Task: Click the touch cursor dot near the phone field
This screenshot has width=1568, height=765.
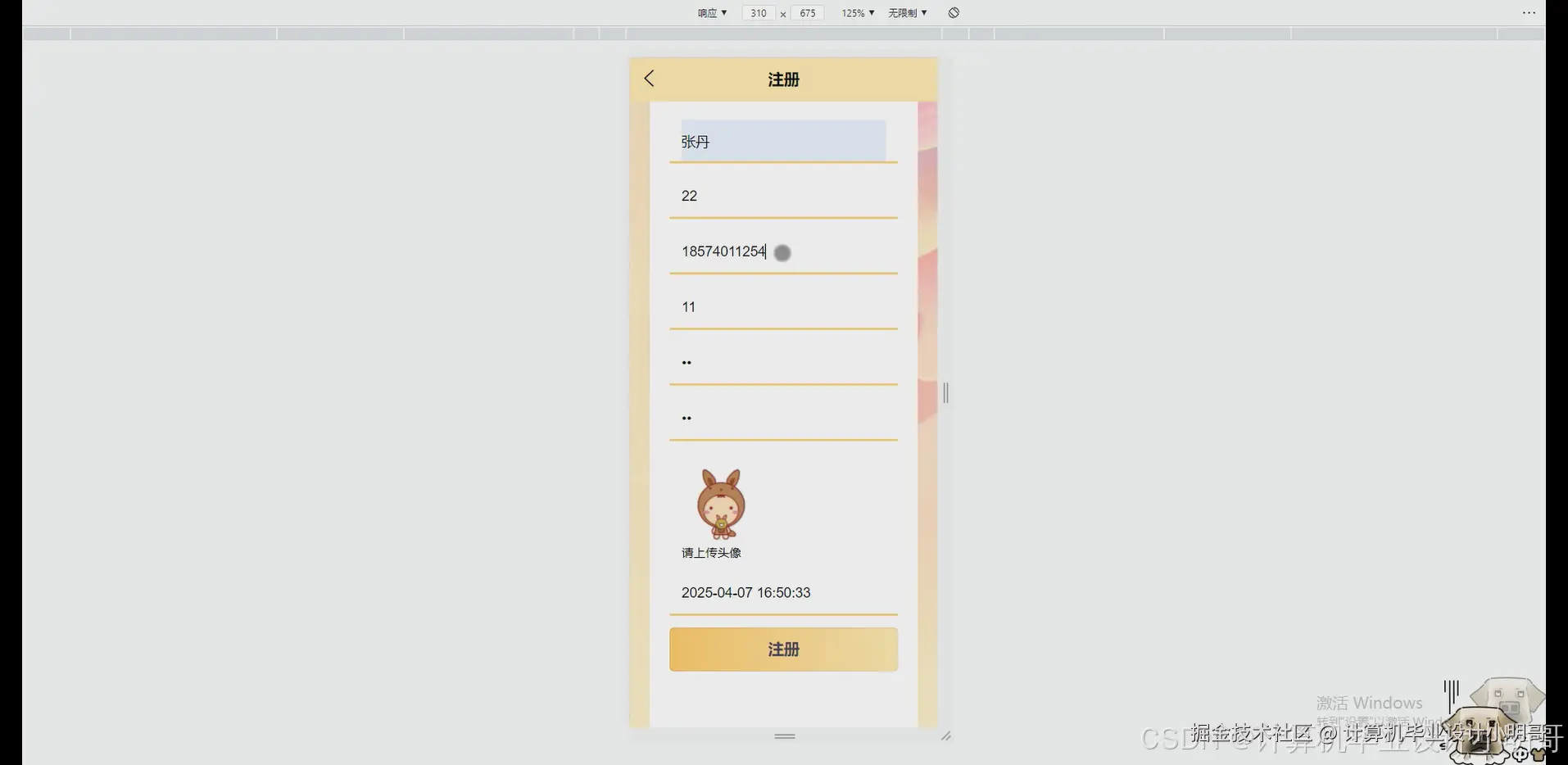Action: coord(782,252)
